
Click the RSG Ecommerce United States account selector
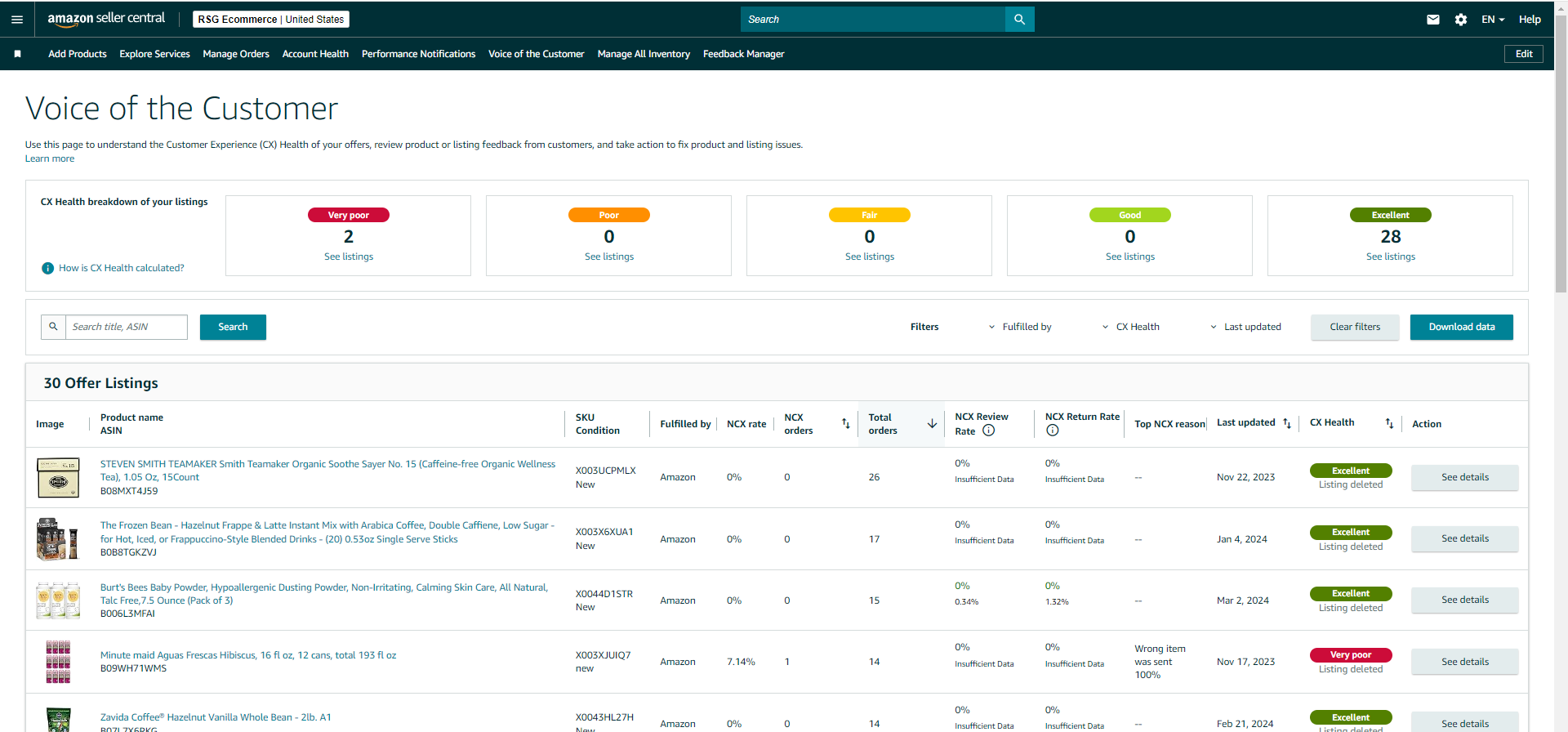(x=271, y=20)
